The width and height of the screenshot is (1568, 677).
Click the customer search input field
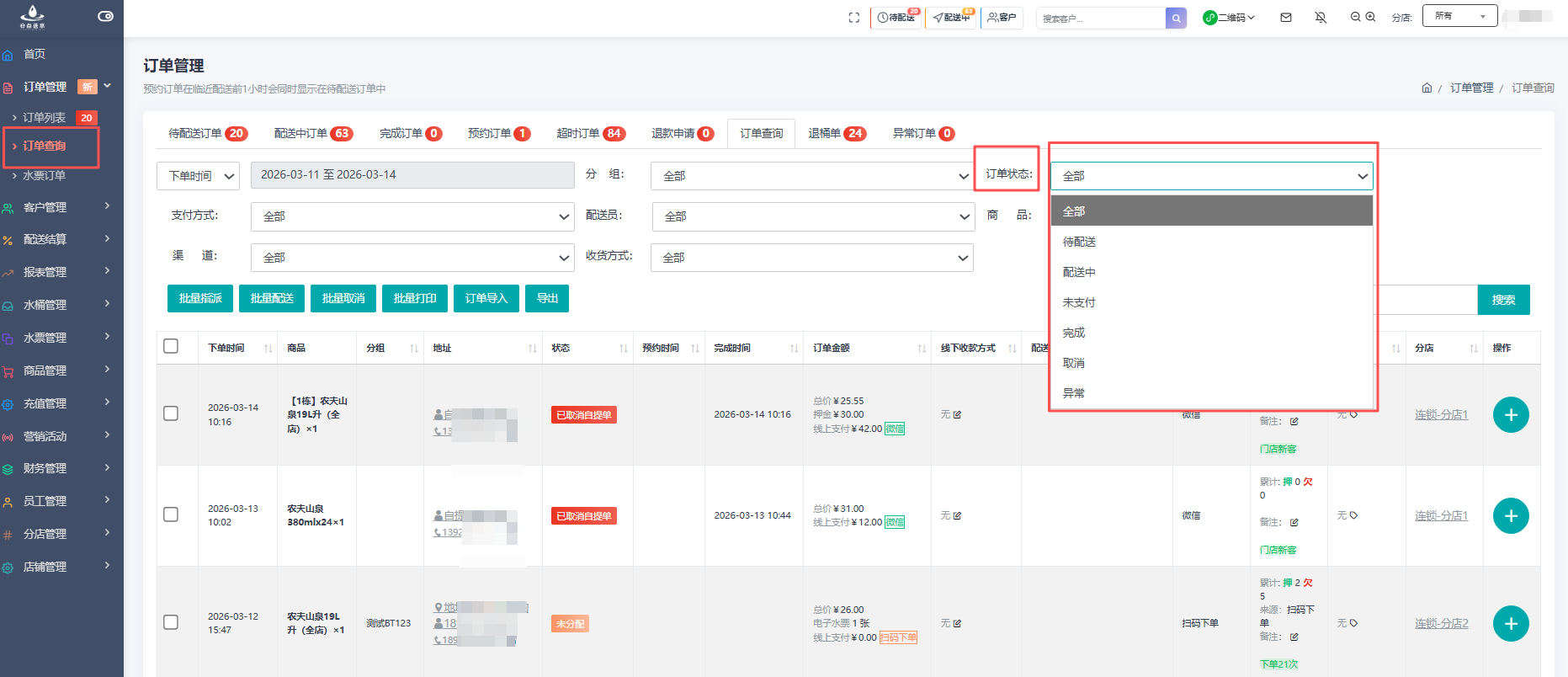click(1101, 18)
